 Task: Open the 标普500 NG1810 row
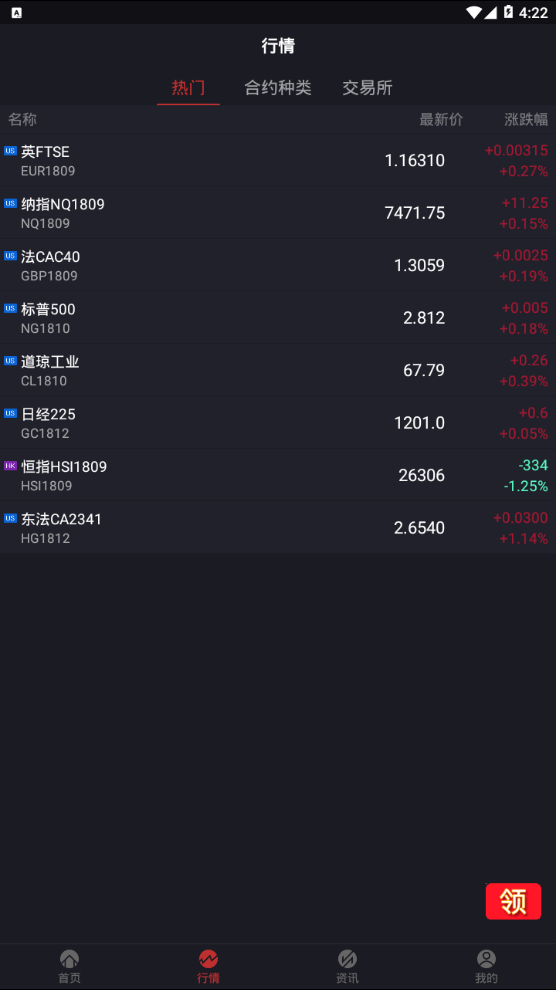pyautogui.click(x=278, y=318)
